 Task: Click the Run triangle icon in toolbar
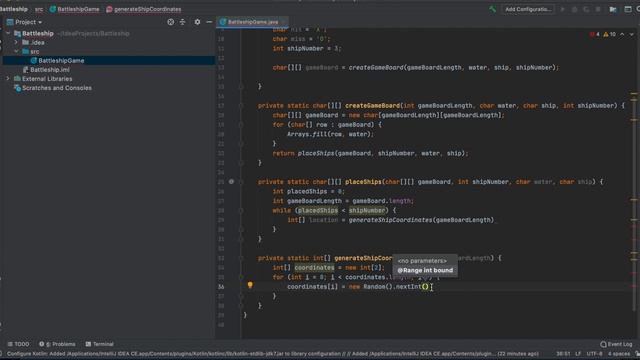562,9
